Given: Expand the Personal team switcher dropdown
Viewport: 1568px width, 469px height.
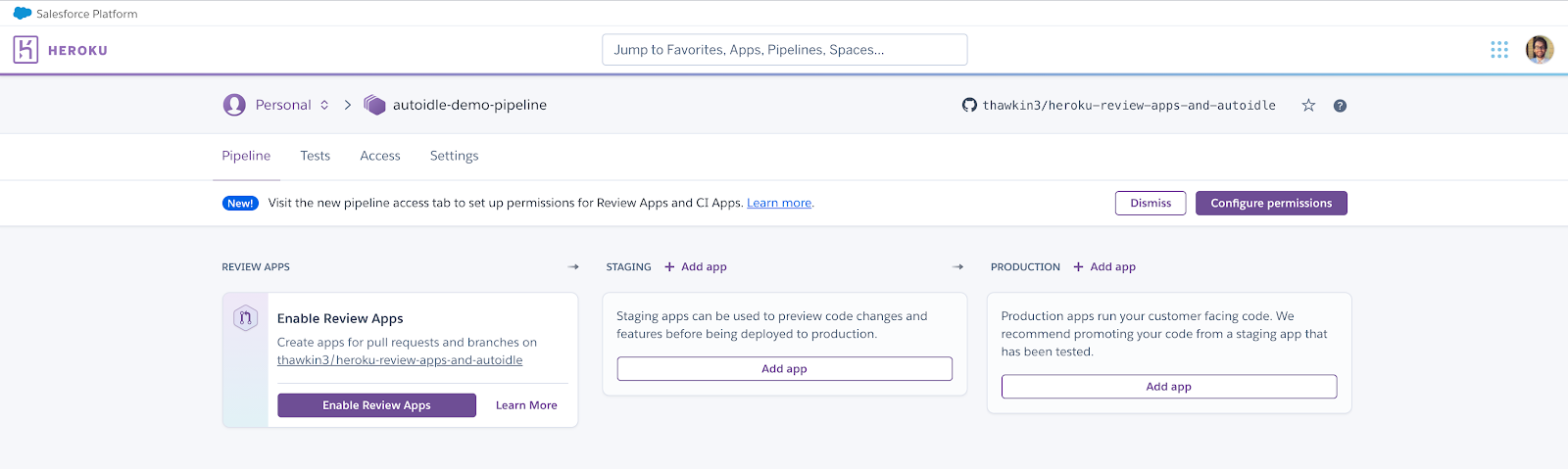Looking at the screenshot, I should click(324, 105).
